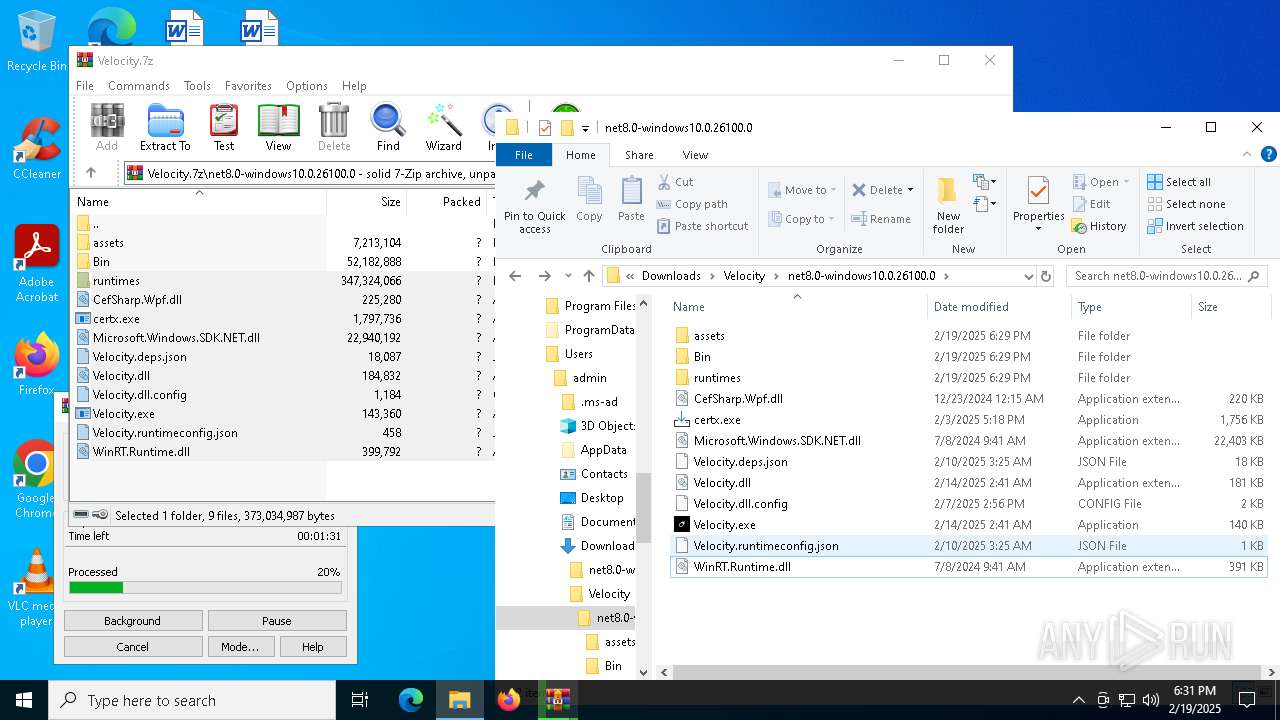Click the Find icon in WinRAR toolbar
Viewport: 1280px width, 720px height.
tap(388, 127)
